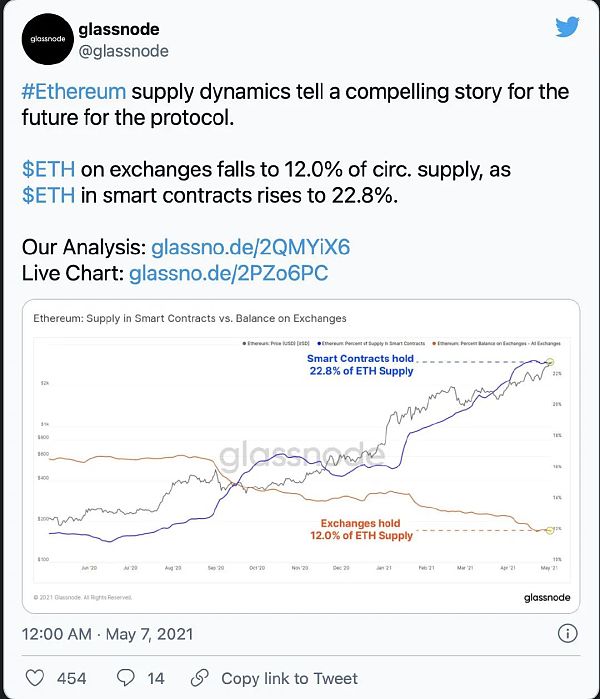Click the Twitter bird logo

click(567, 27)
